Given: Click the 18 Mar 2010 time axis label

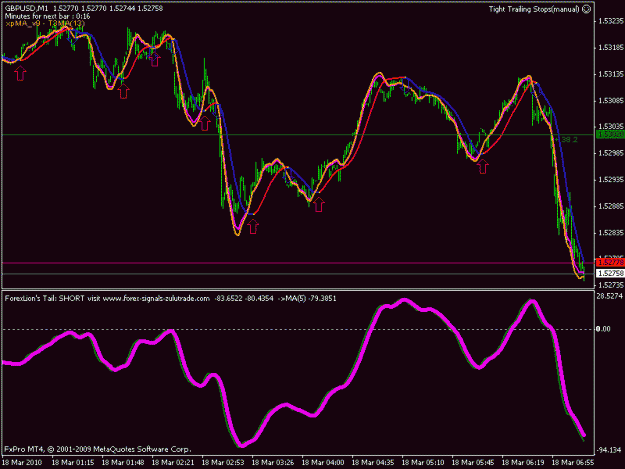Looking at the screenshot, I should (x=22, y=463).
